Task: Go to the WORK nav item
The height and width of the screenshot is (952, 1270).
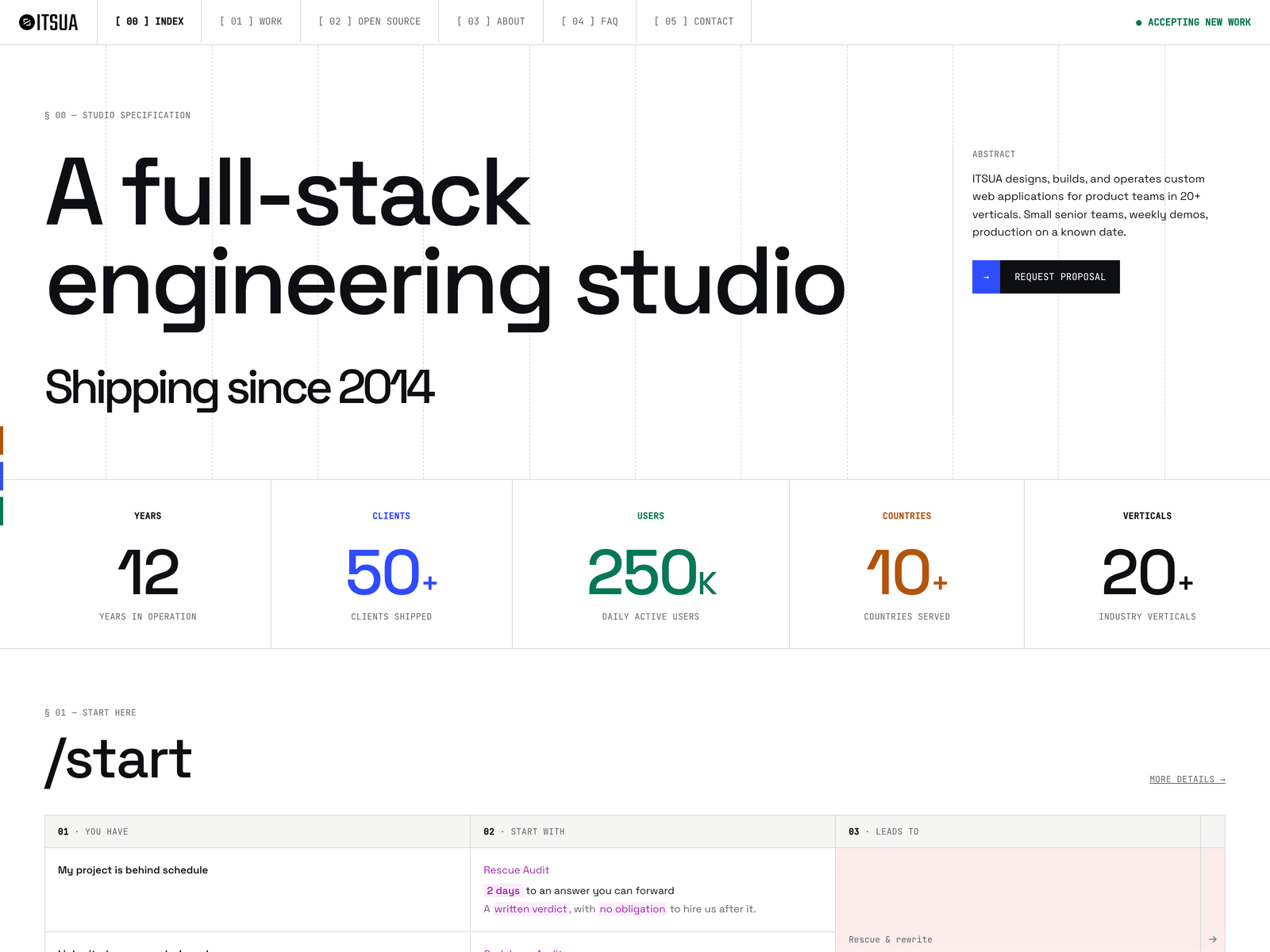Action: tap(251, 21)
